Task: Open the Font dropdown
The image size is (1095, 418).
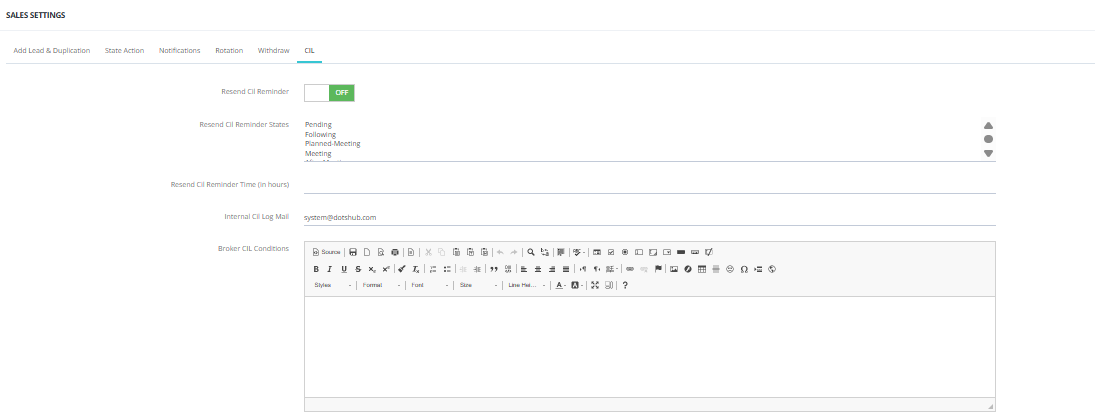Action: click(x=429, y=285)
